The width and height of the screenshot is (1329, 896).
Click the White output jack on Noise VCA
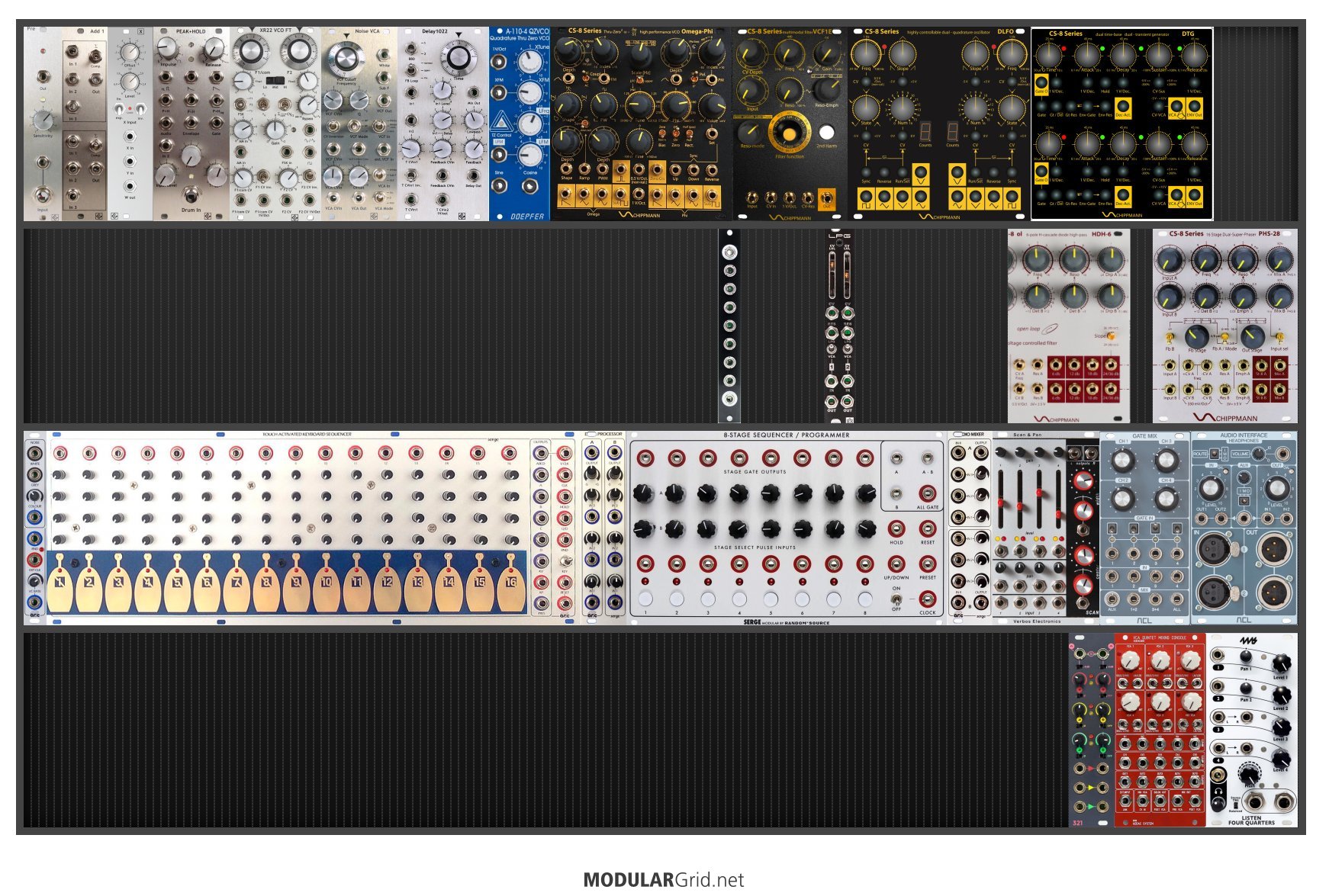(x=385, y=54)
